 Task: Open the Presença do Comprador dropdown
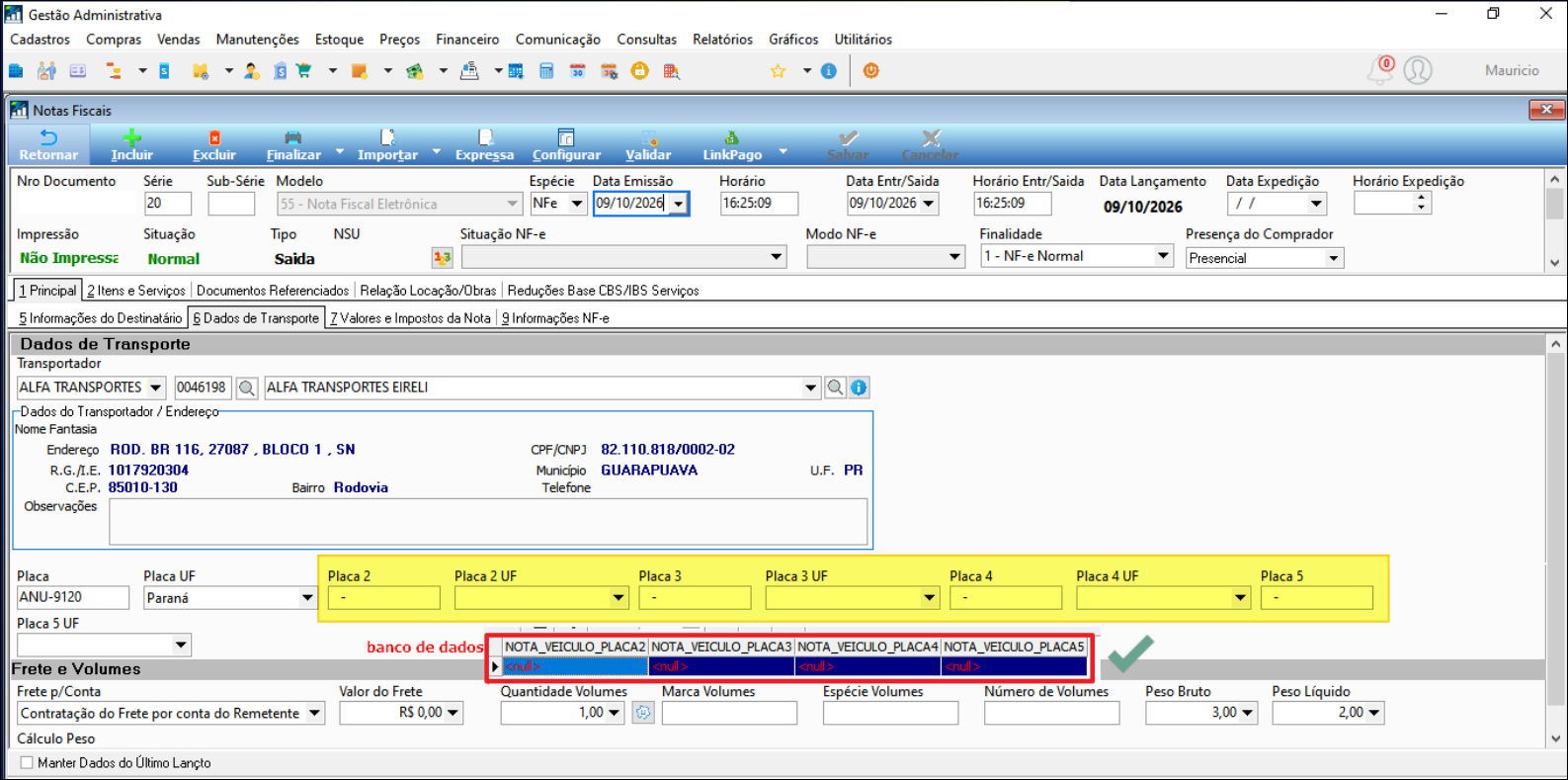coord(1333,258)
